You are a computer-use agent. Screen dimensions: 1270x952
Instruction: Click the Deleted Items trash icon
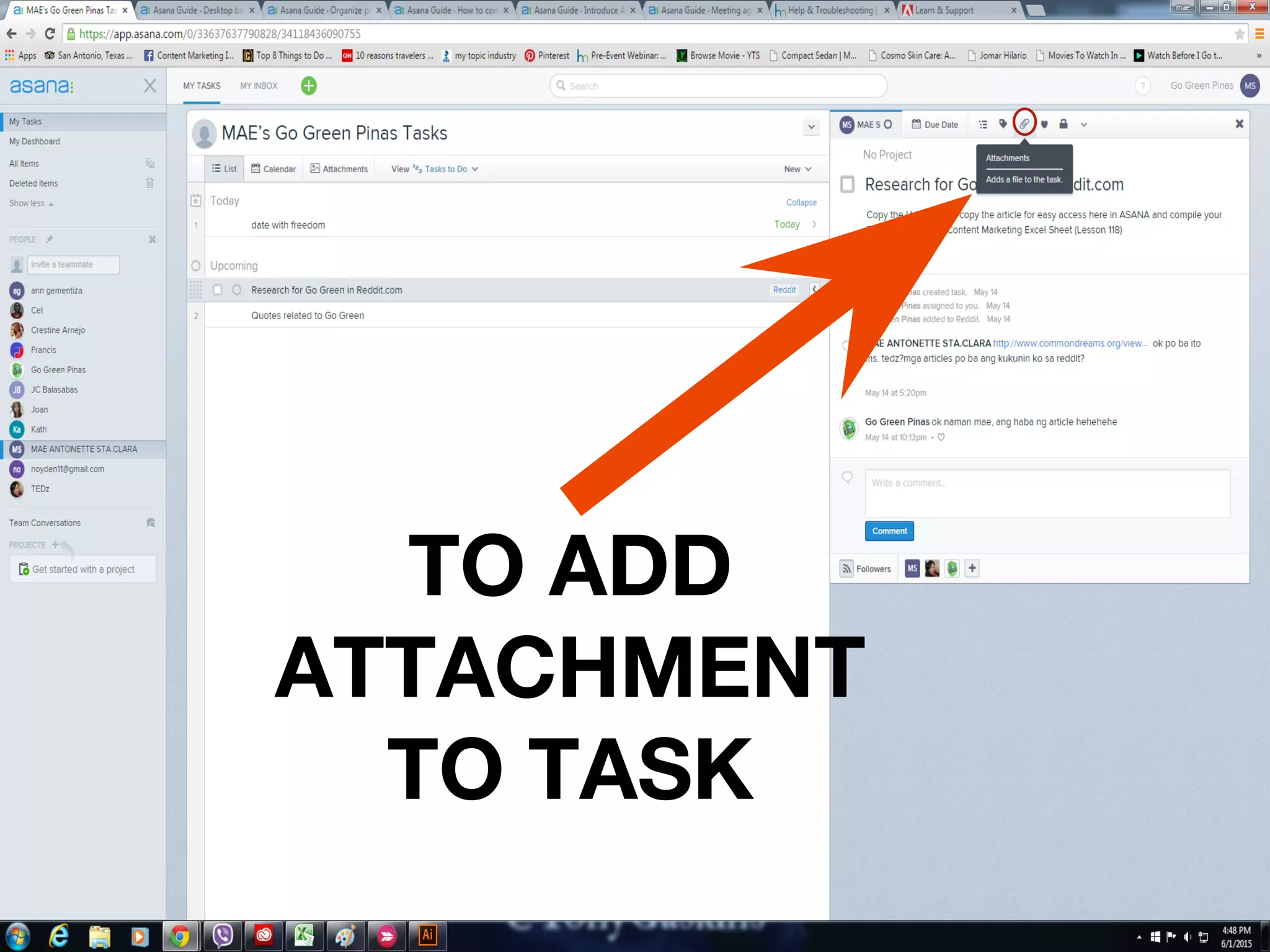[x=149, y=183]
